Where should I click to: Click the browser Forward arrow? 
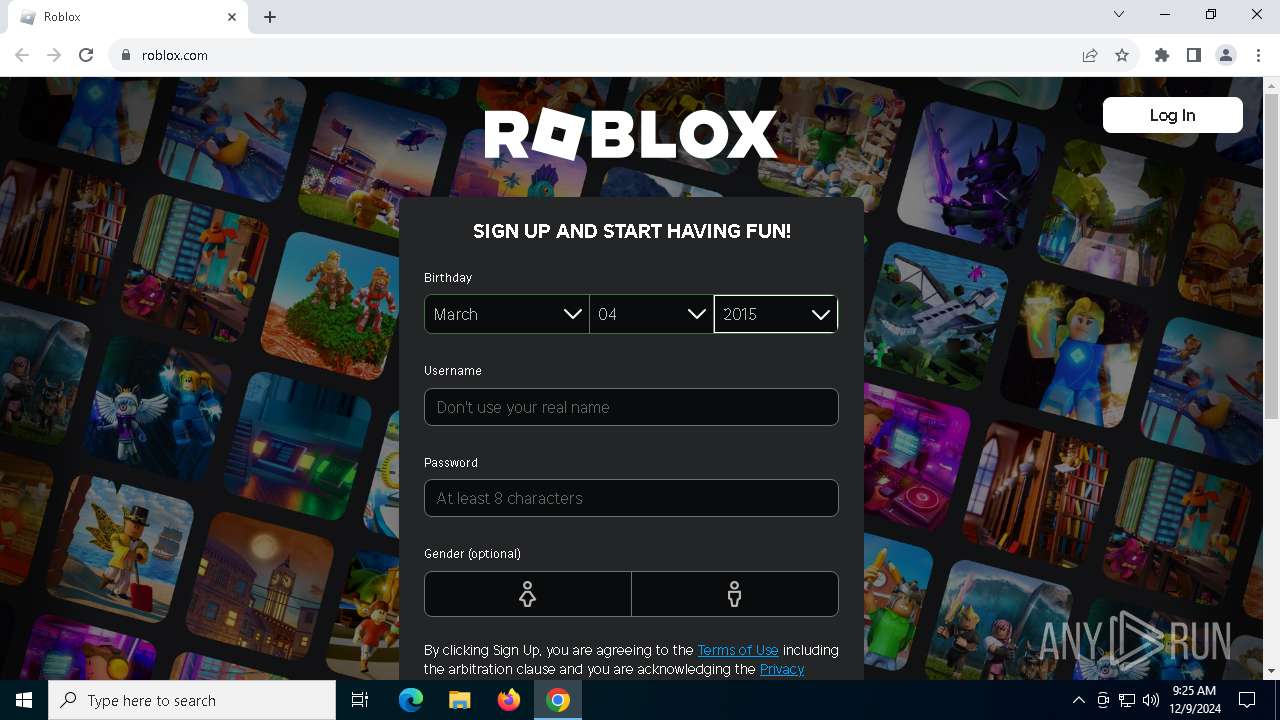coord(54,55)
